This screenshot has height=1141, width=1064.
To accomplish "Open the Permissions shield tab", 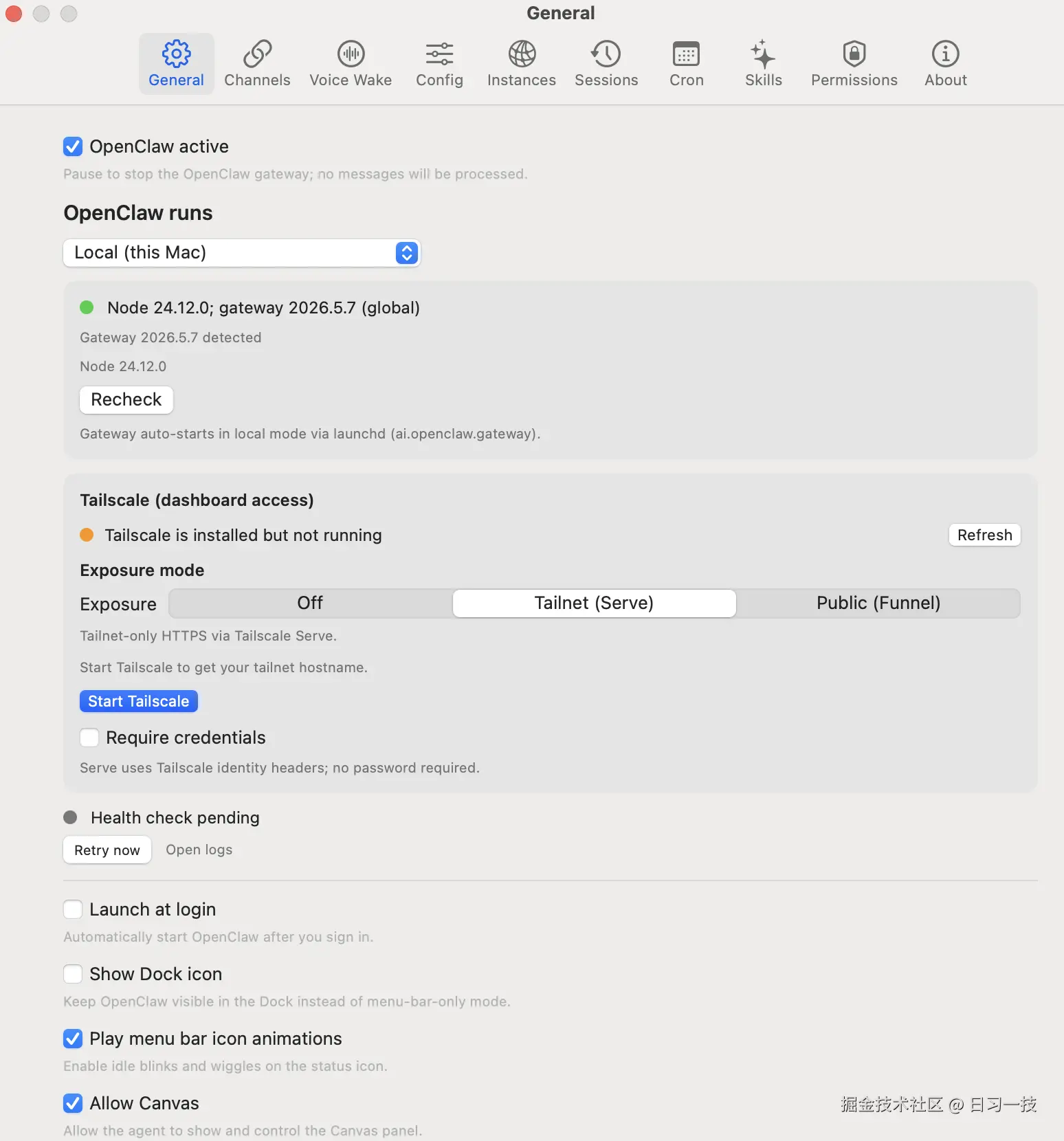I will [854, 64].
